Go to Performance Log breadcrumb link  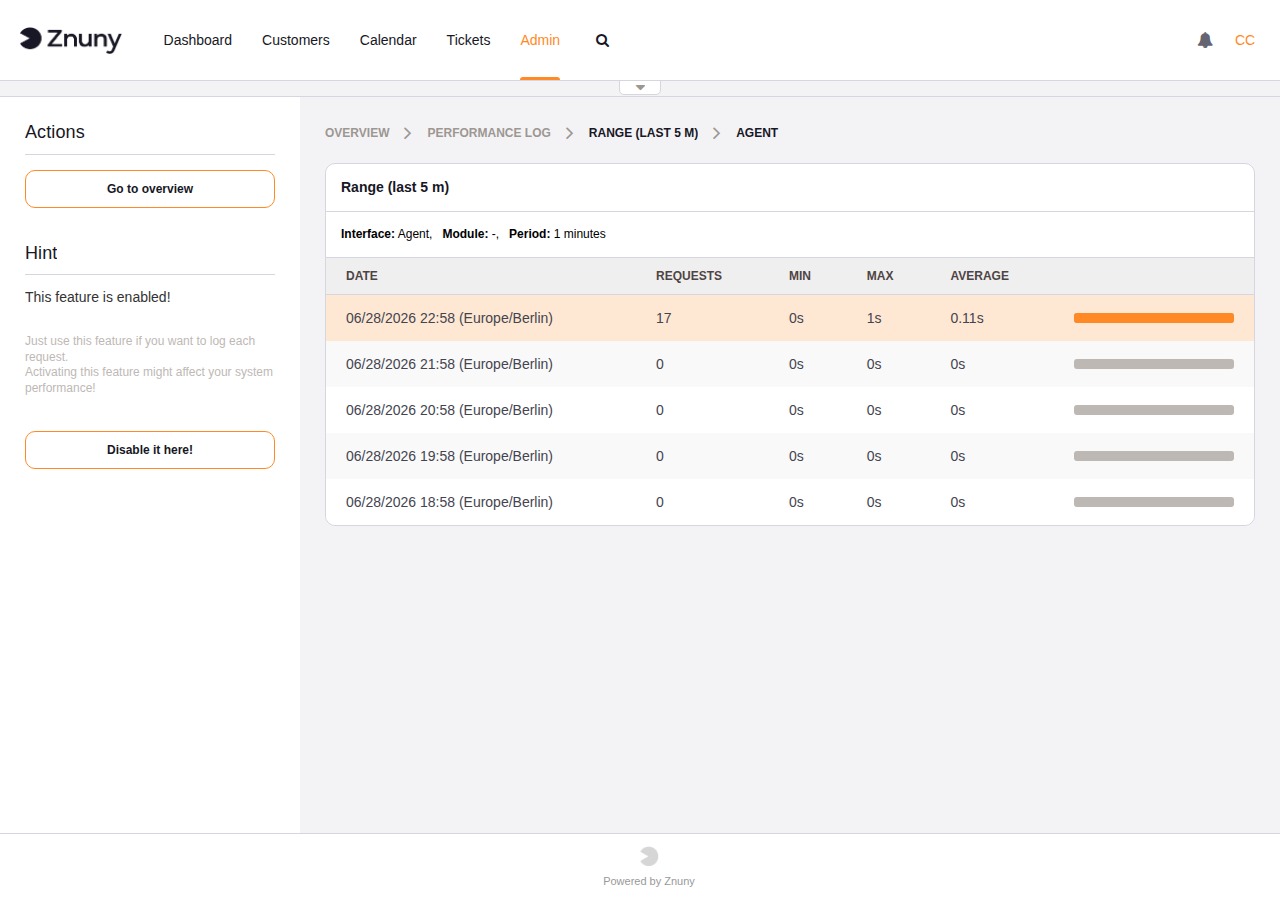pyautogui.click(x=489, y=133)
